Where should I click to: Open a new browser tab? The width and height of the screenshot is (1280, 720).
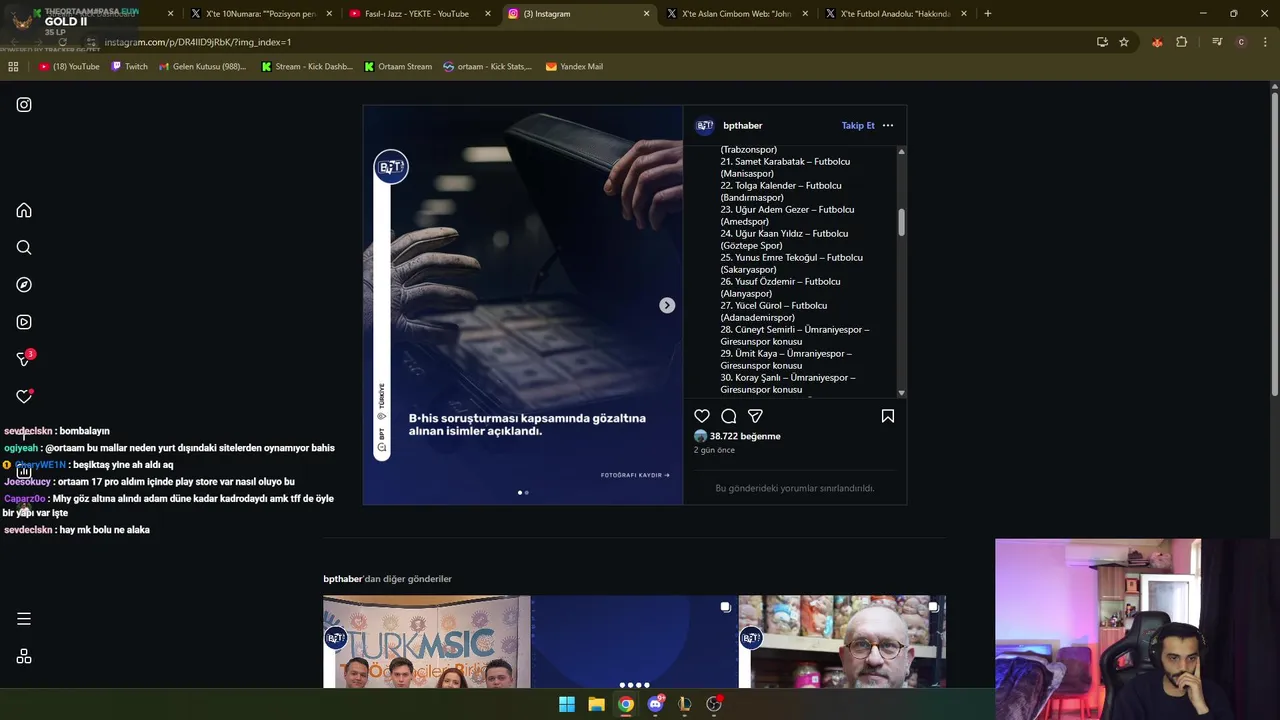[x=988, y=14]
